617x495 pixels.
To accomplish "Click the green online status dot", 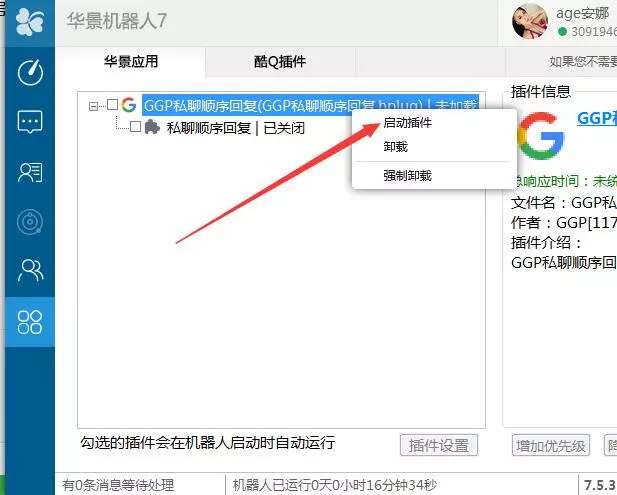I will click(563, 31).
